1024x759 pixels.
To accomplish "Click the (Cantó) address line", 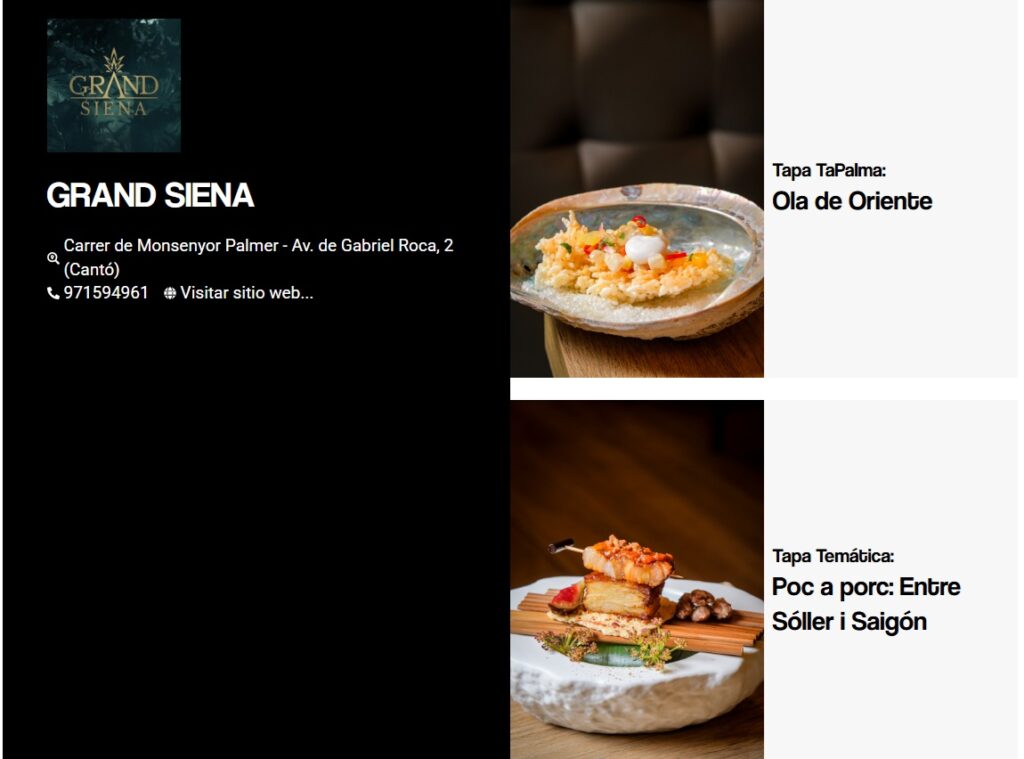I will (x=91, y=269).
